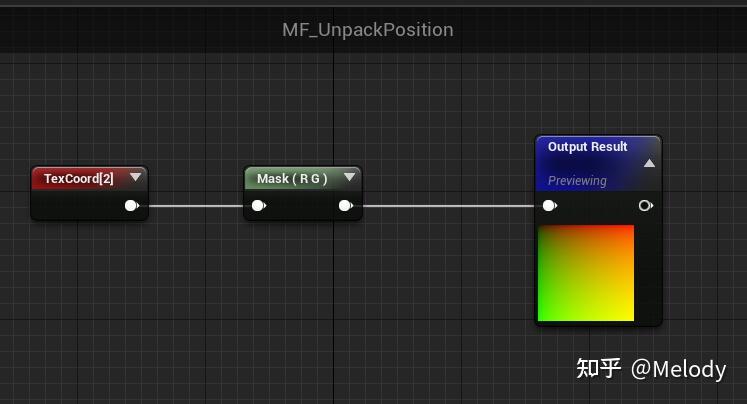Click empty graph canvas below TexCoord node
Screen dimensions: 747x404
90,290
